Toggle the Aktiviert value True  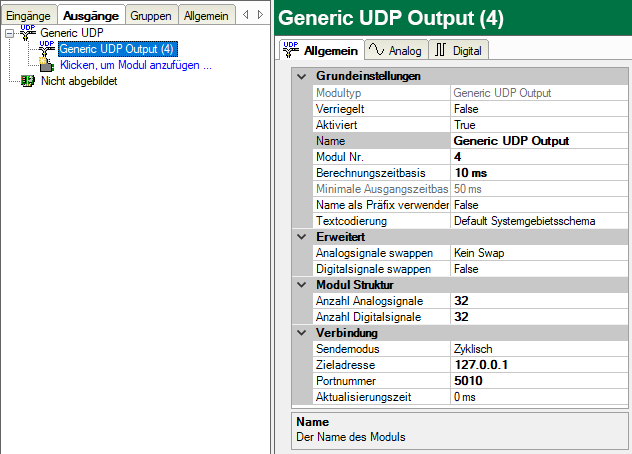(539, 125)
